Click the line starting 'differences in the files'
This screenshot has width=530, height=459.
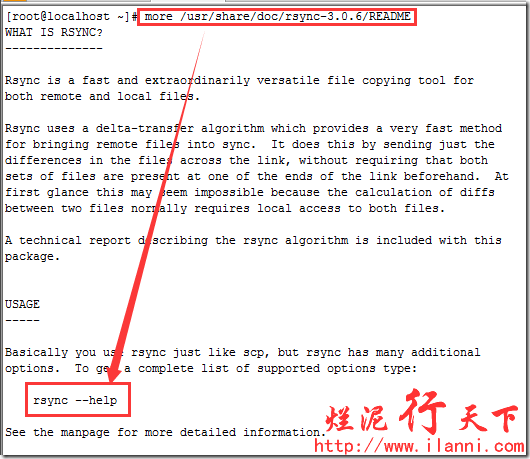246,161
